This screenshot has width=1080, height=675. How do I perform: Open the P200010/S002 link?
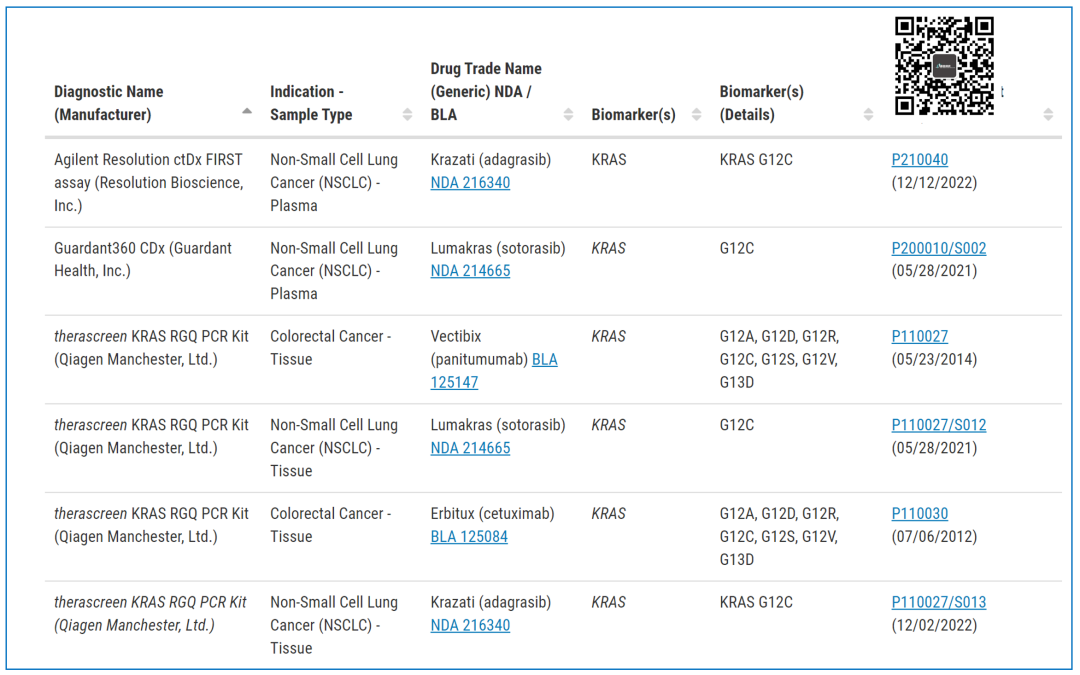[x=938, y=248]
